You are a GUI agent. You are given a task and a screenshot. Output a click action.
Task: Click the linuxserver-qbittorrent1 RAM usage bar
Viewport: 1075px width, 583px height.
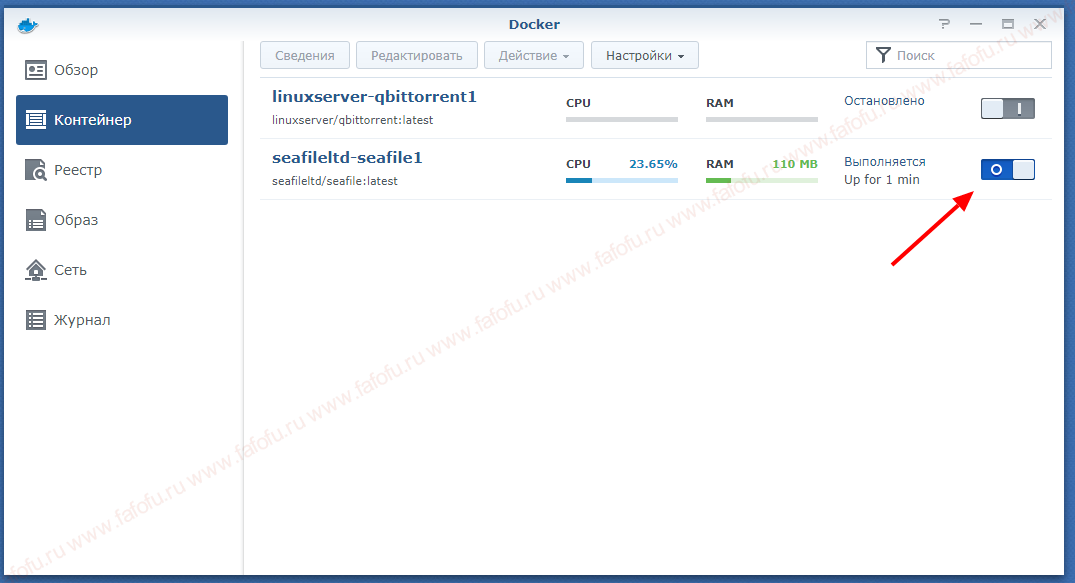tap(762, 119)
